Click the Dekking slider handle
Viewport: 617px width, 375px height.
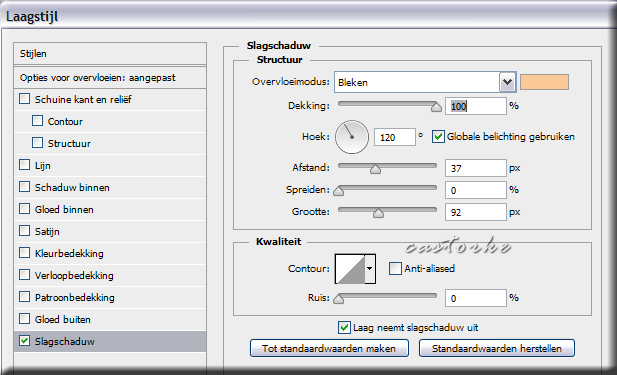tap(436, 107)
